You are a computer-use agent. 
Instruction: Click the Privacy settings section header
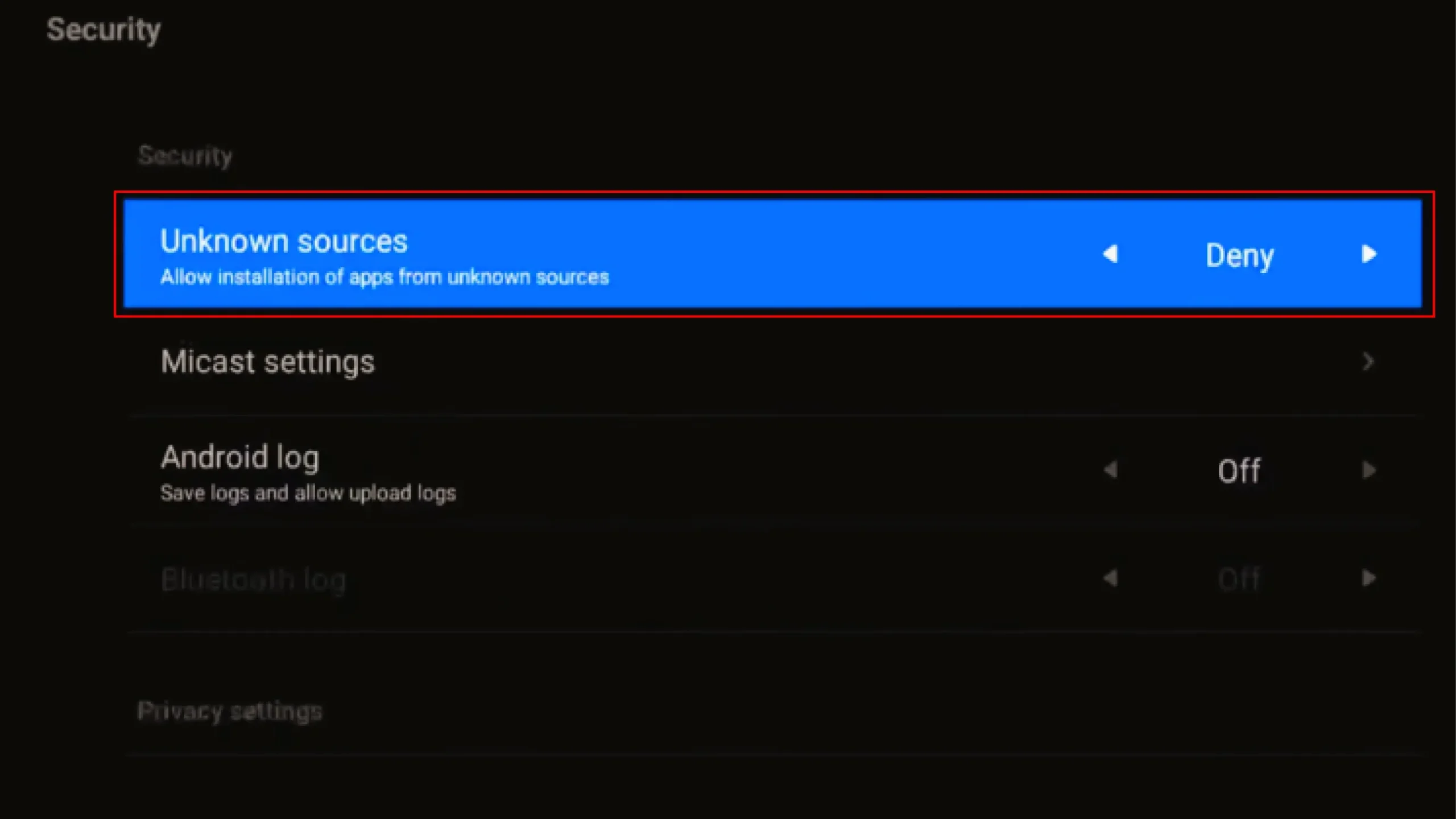click(230, 711)
